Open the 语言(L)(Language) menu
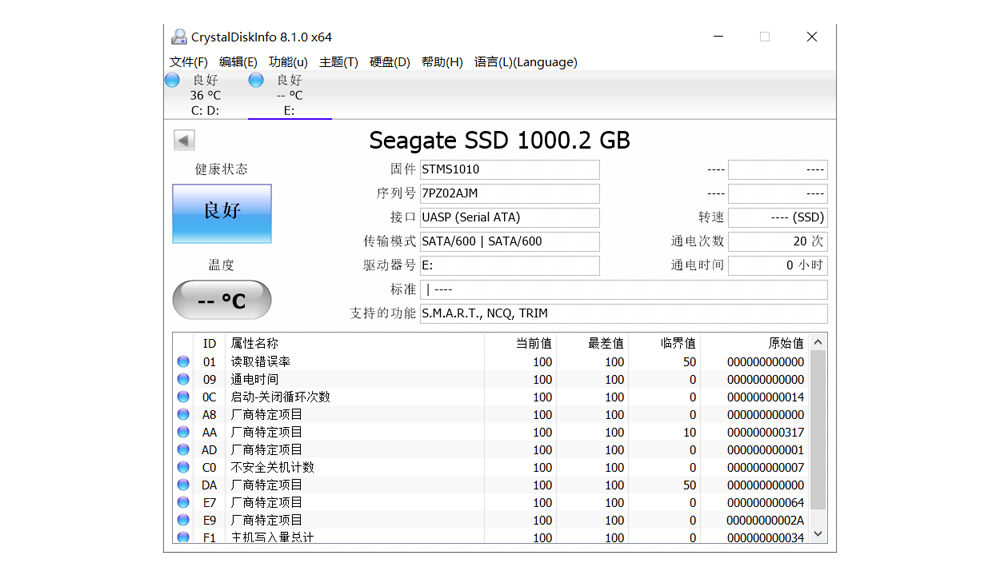This screenshot has width=1000, height=571. [x=525, y=62]
